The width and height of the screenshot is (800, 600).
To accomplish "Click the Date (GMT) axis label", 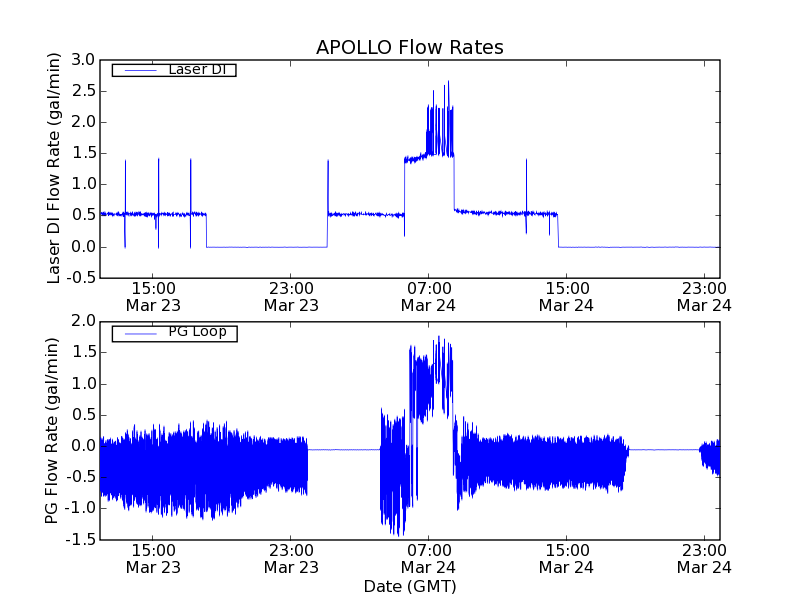I will pyautogui.click(x=410, y=586).
